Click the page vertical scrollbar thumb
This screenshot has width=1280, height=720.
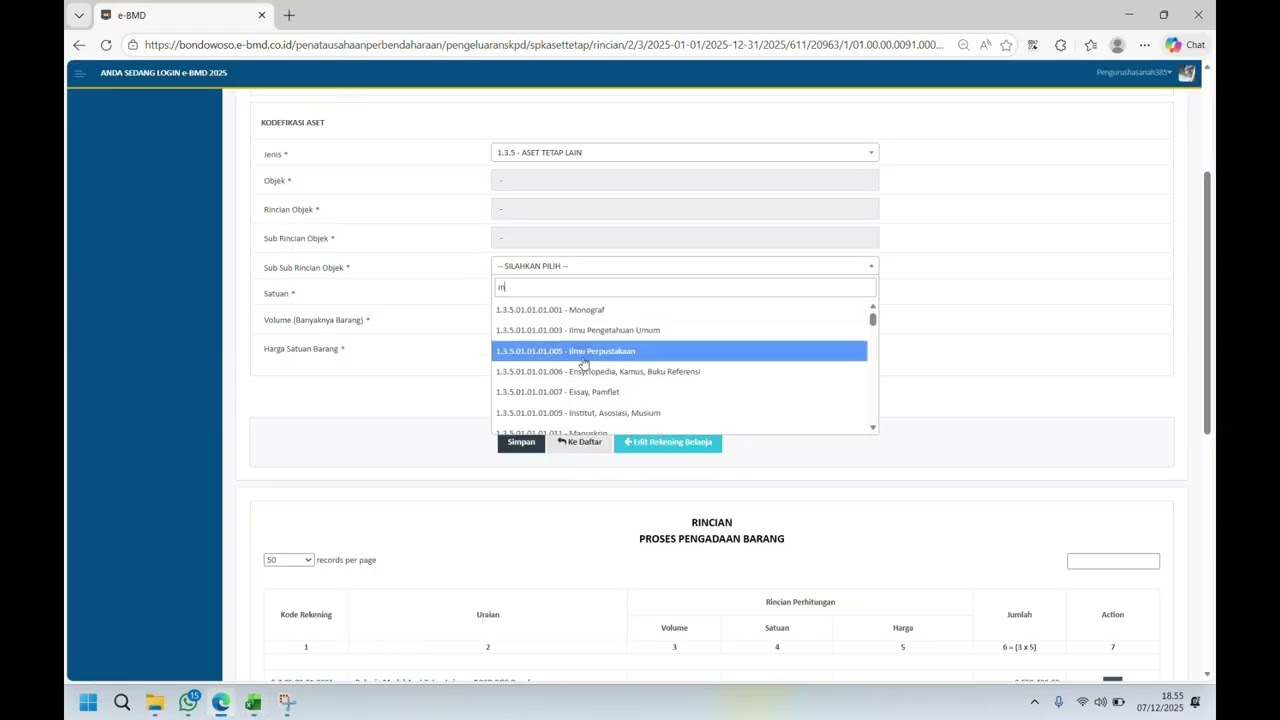(1207, 302)
